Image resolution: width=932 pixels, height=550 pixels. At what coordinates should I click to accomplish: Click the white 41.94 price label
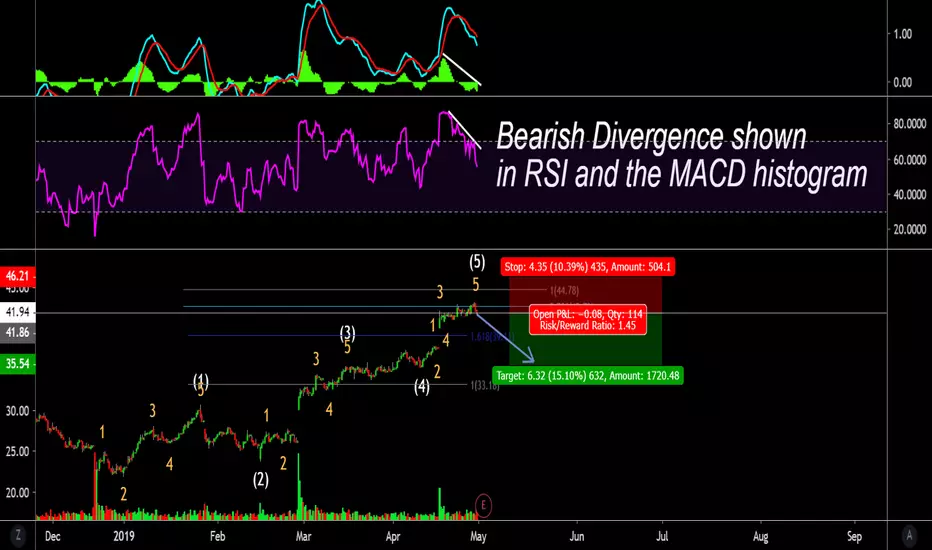coord(17,312)
